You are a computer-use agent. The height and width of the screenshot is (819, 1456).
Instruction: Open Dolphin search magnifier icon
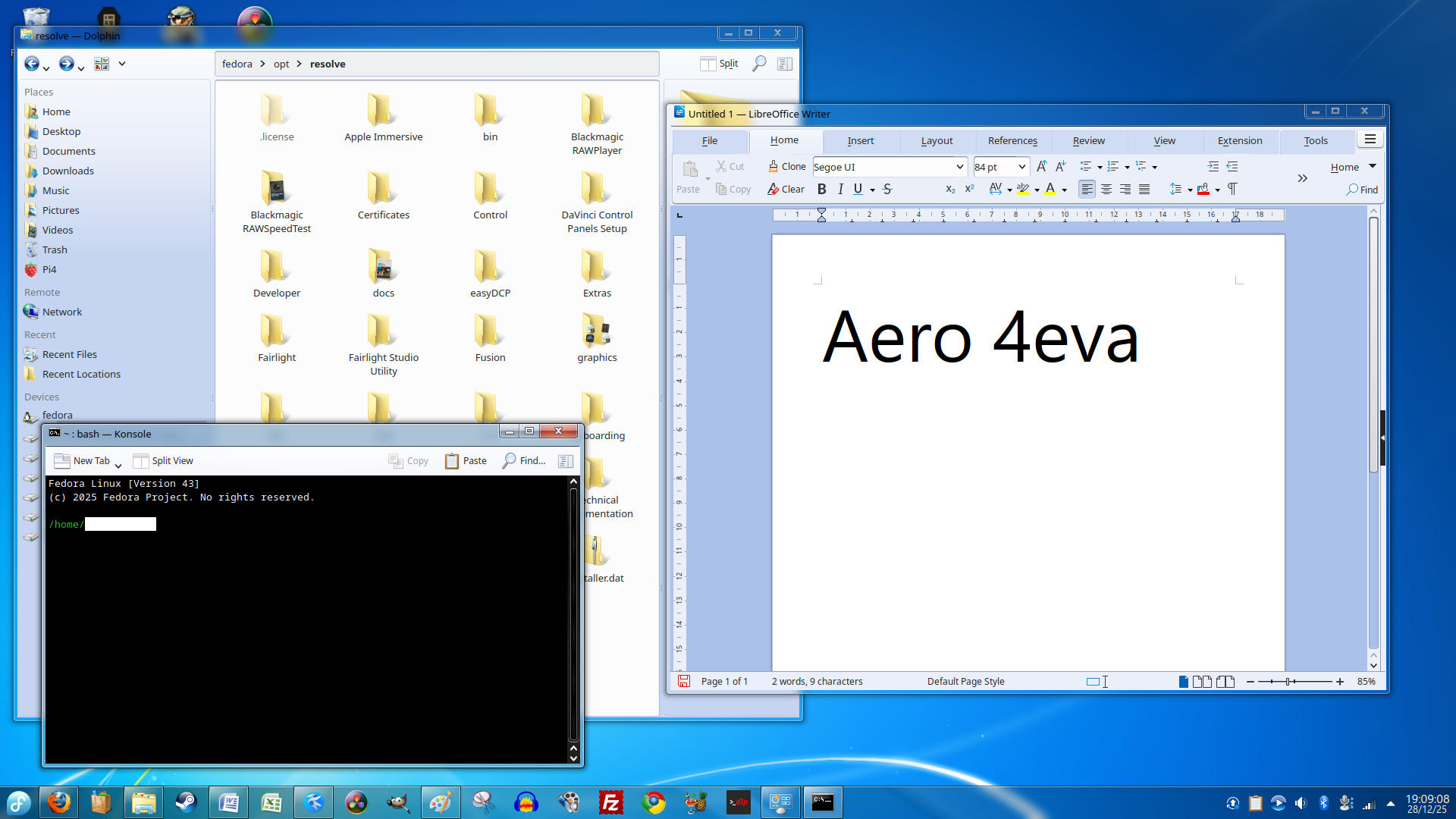[758, 64]
